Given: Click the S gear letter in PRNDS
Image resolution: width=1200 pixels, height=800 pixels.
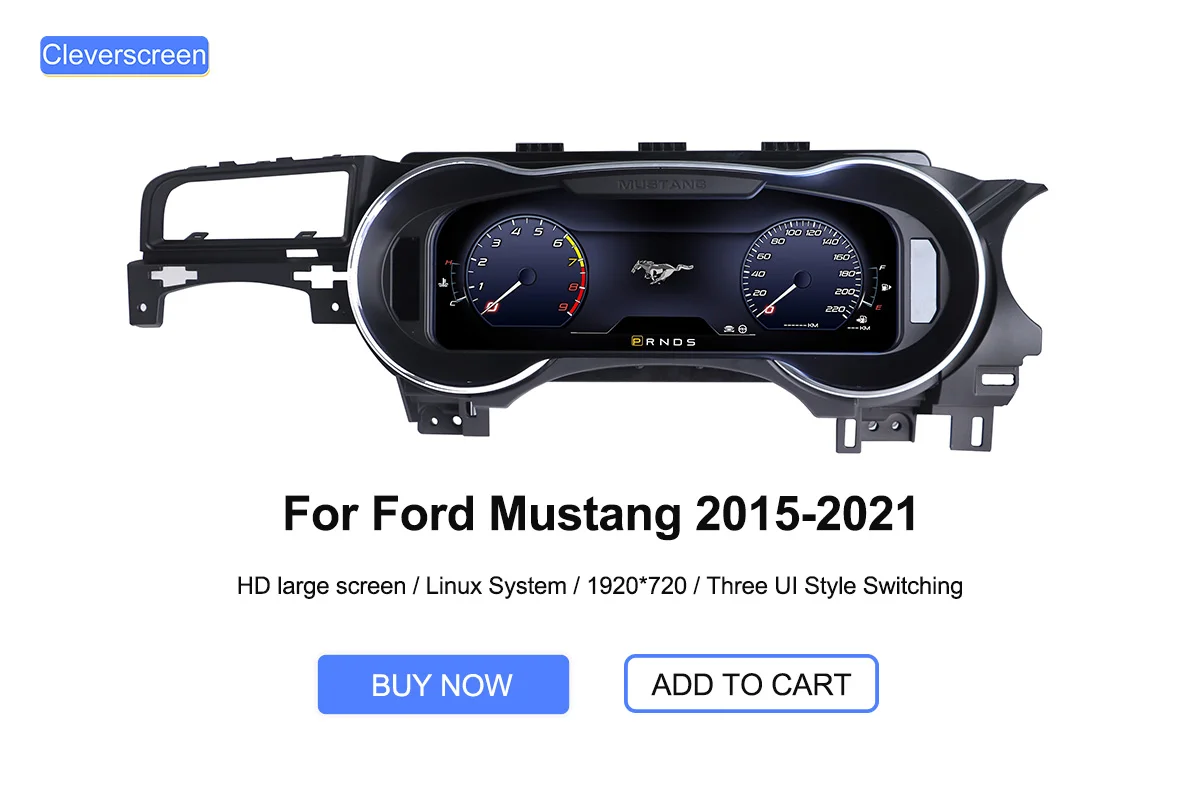Looking at the screenshot, I should click(690, 341).
